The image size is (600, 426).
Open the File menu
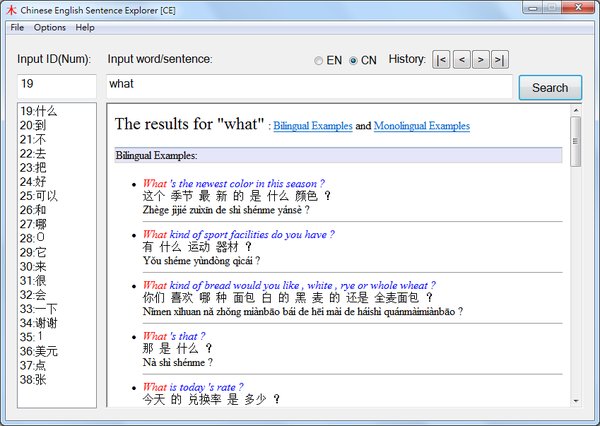17,27
